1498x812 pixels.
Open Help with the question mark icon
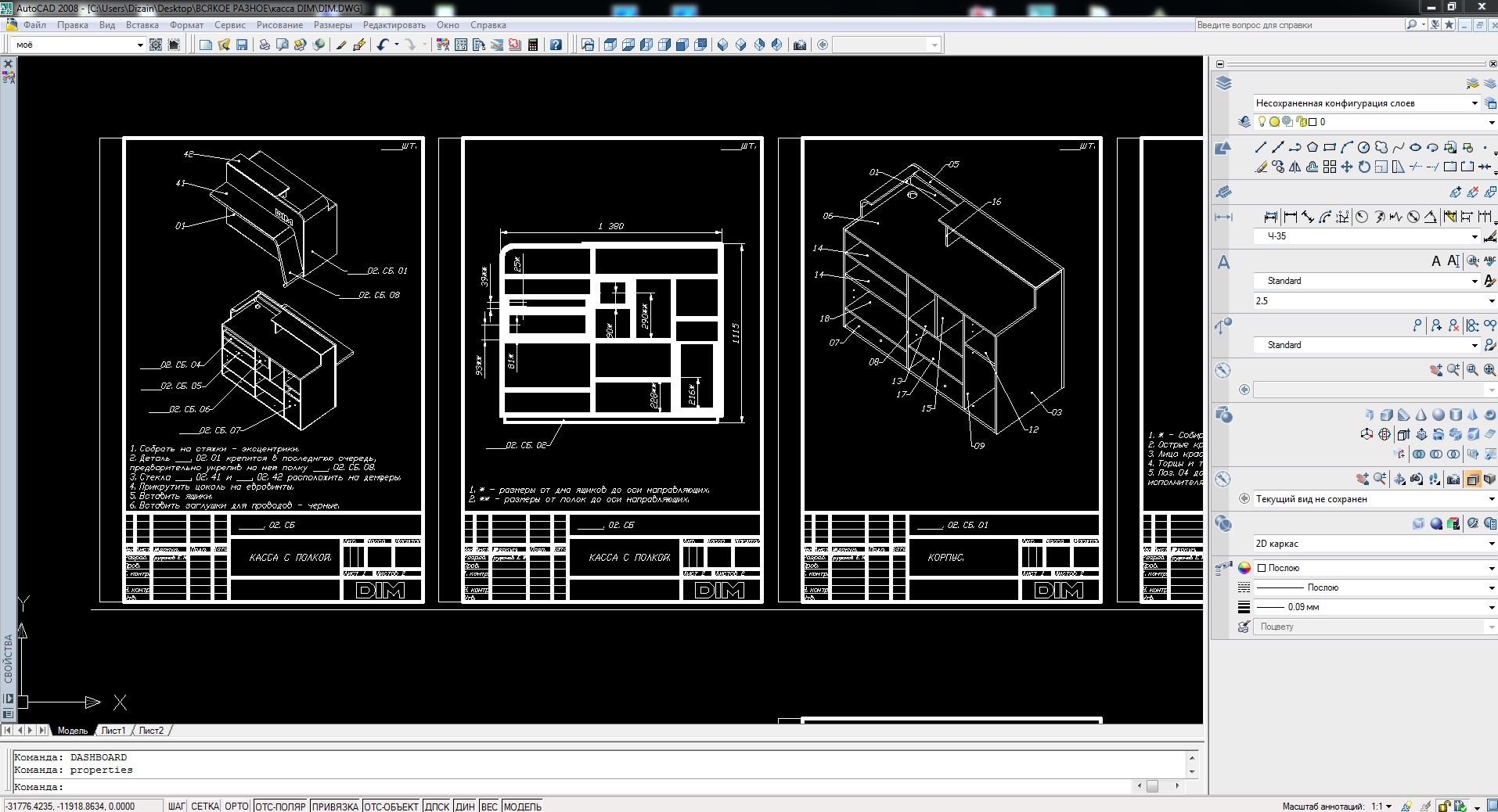[x=556, y=45]
